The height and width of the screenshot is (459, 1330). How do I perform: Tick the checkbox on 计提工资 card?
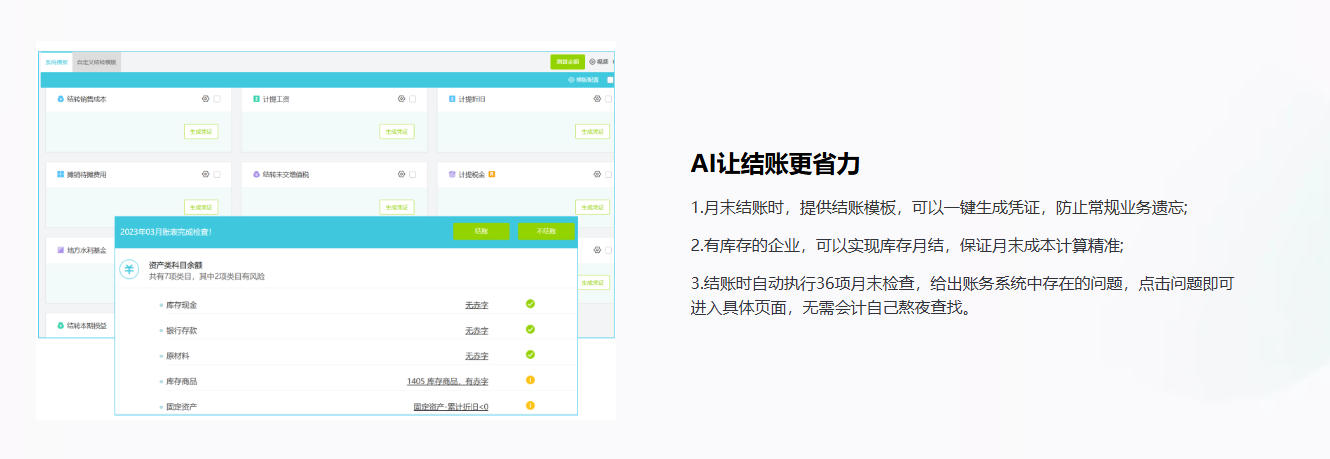(x=413, y=99)
